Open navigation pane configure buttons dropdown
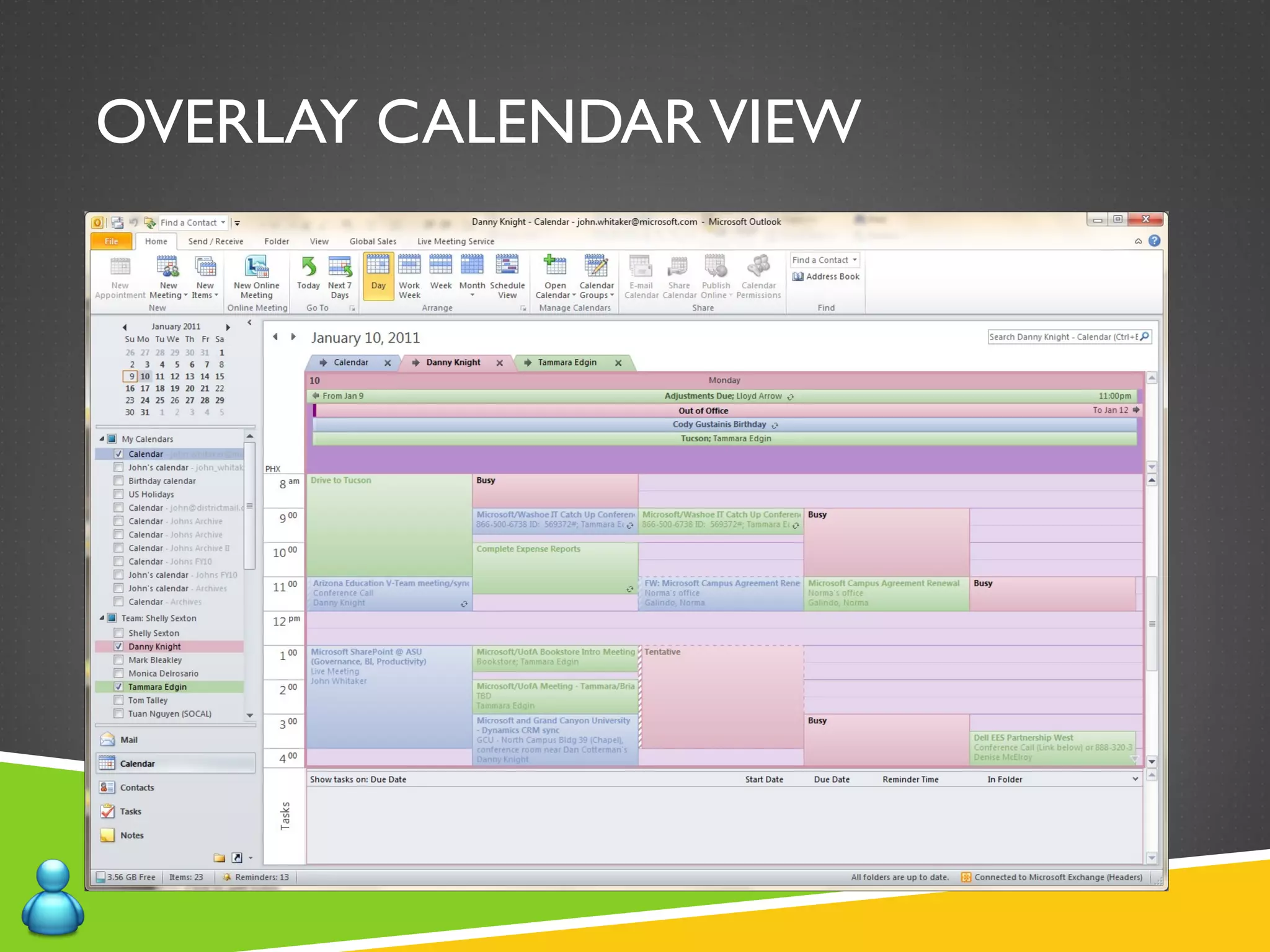Image resolution: width=1270 pixels, height=952 pixels. point(251,858)
